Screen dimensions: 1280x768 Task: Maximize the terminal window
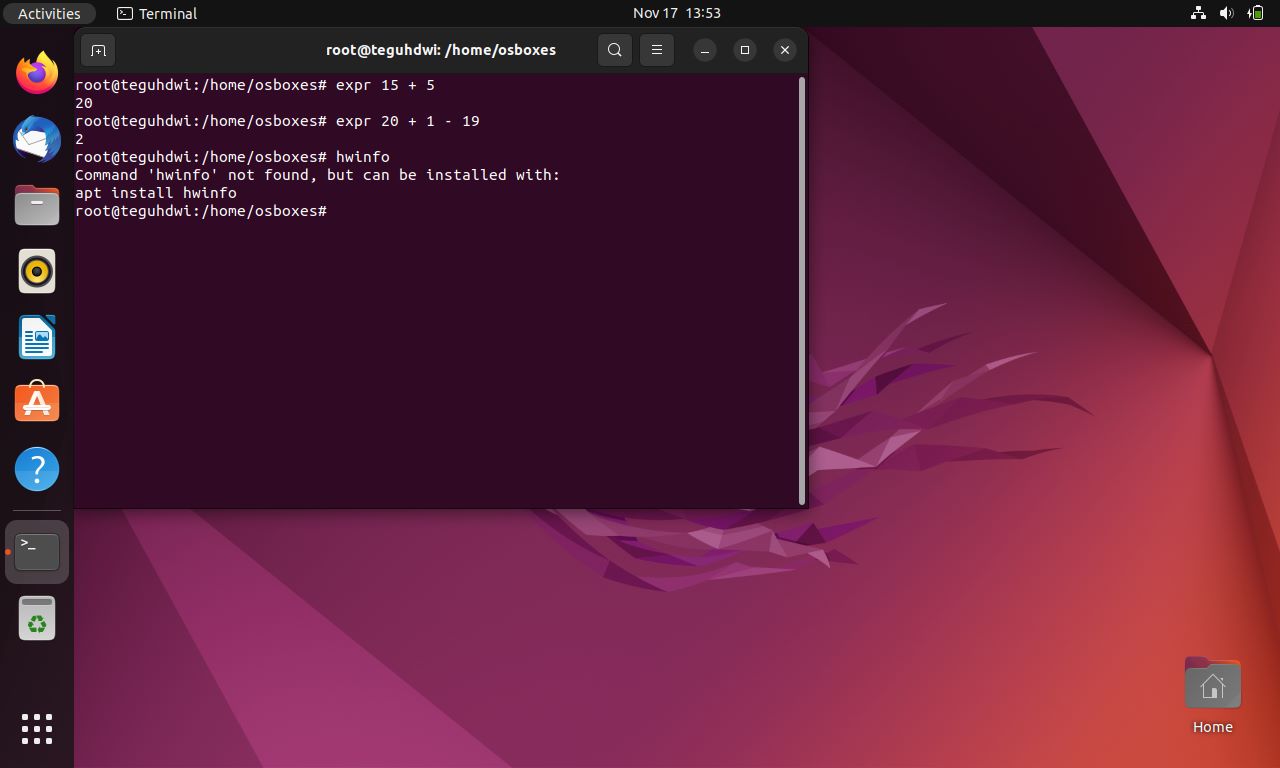pos(745,50)
